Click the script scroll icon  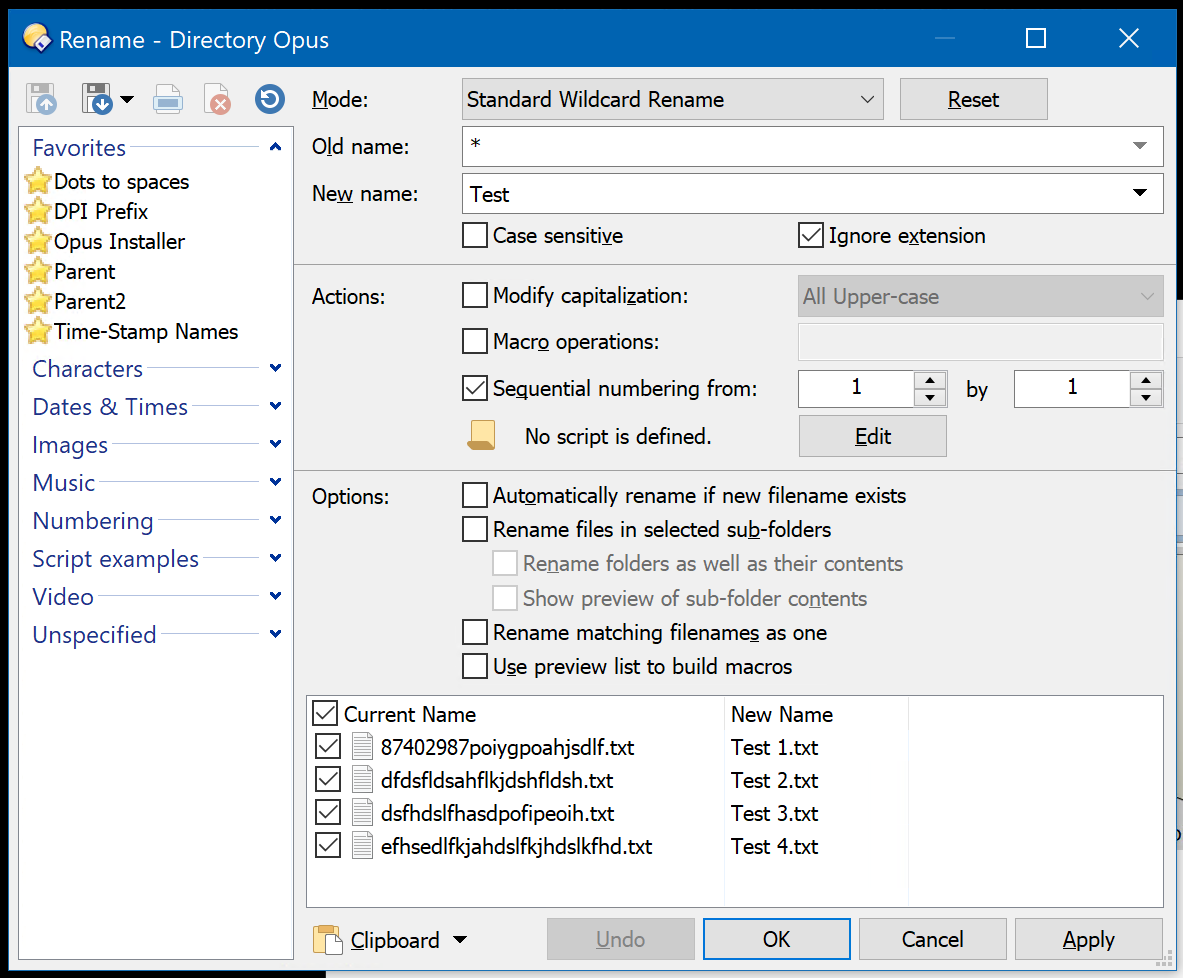481,435
